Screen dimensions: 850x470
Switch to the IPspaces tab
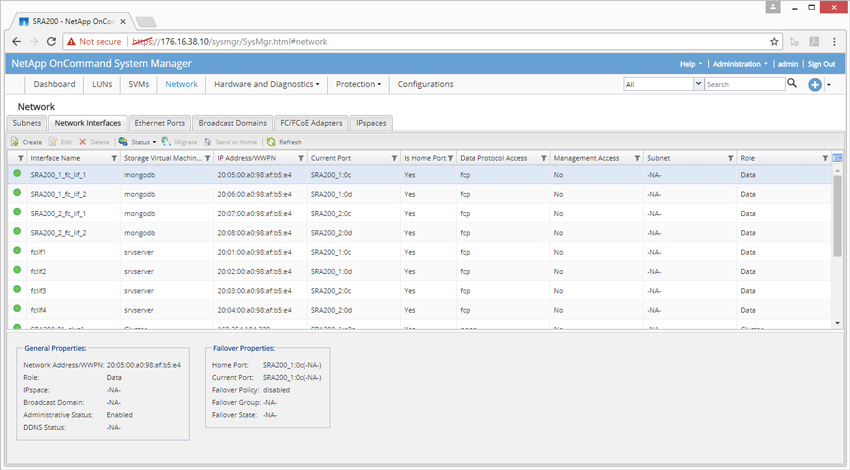[x=371, y=123]
